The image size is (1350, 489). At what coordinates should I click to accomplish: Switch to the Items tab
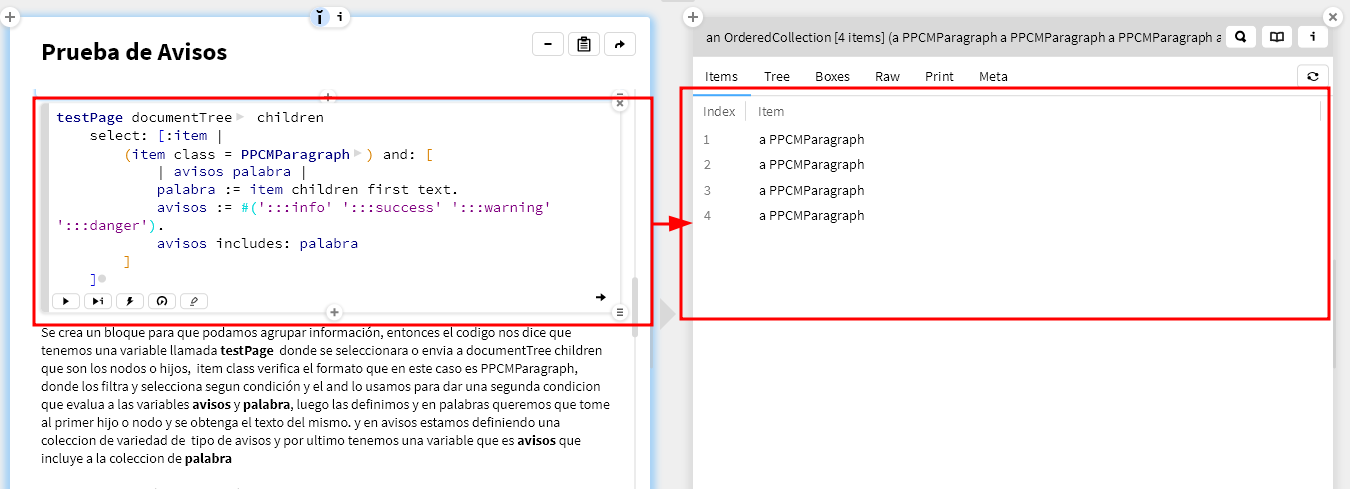pyautogui.click(x=721, y=77)
